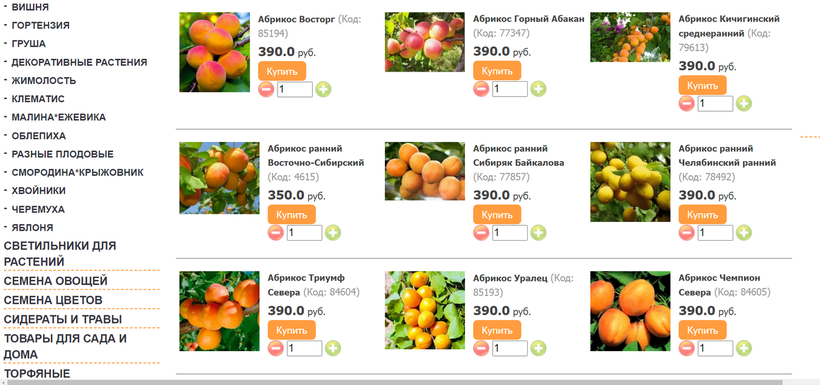Decrease quantity for Абрикос Горный Абакан
820x385 pixels.
click(x=481, y=89)
